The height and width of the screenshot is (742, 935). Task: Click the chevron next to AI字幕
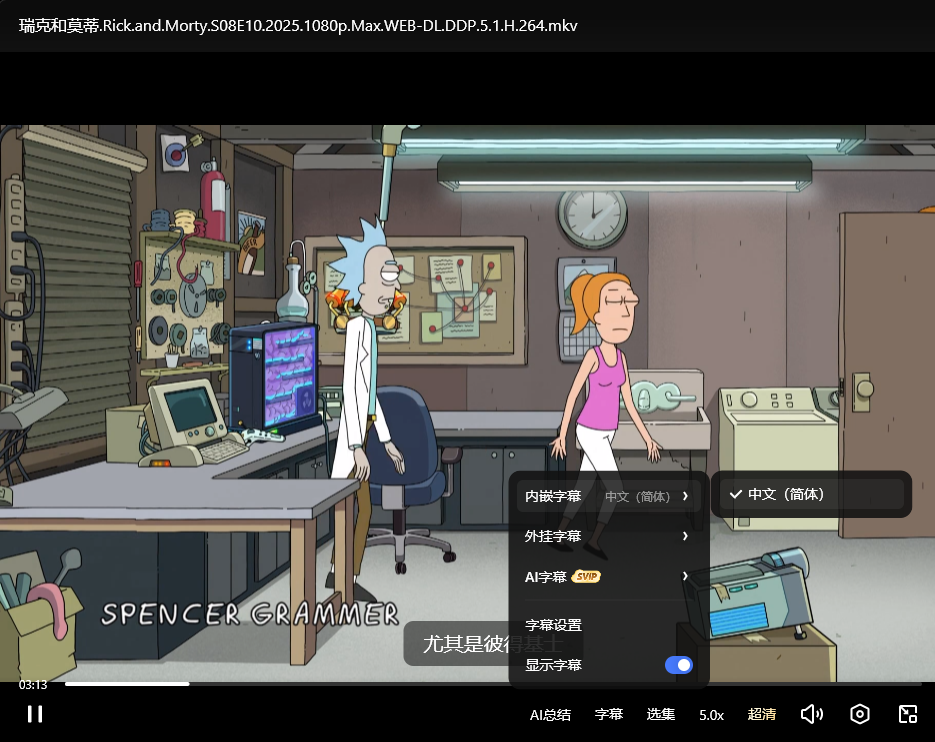click(x=685, y=576)
